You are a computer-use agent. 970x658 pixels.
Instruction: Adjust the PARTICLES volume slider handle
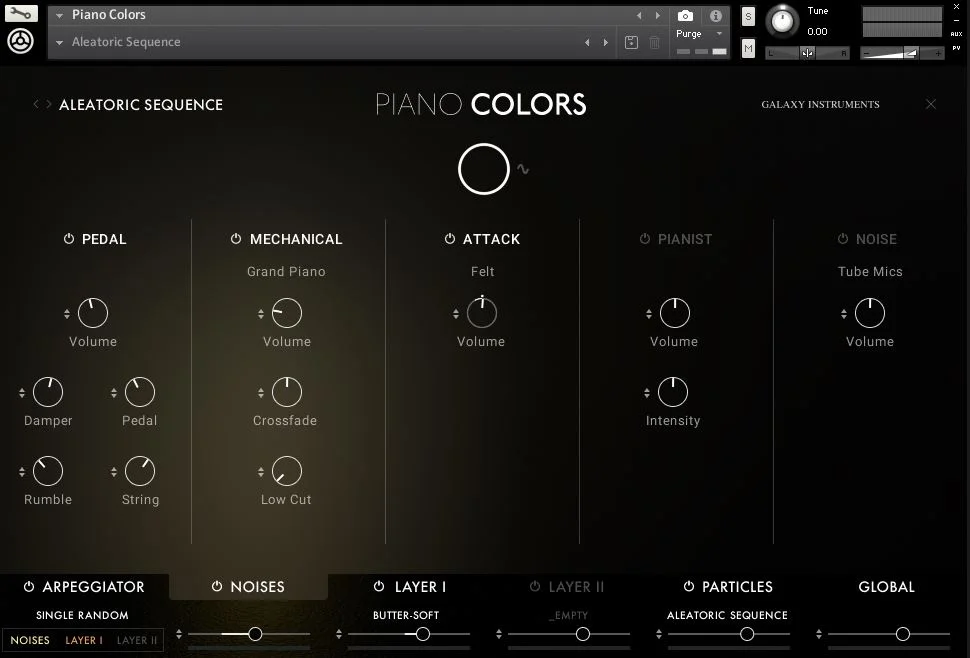[747, 634]
